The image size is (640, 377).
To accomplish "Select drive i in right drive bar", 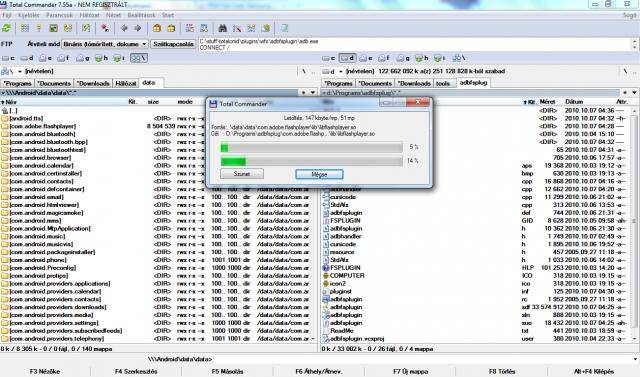I will pos(440,58).
